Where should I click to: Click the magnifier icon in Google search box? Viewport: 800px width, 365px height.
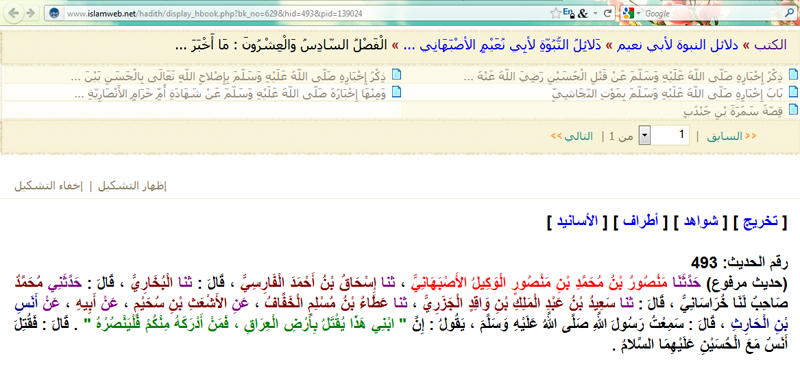tap(789, 14)
